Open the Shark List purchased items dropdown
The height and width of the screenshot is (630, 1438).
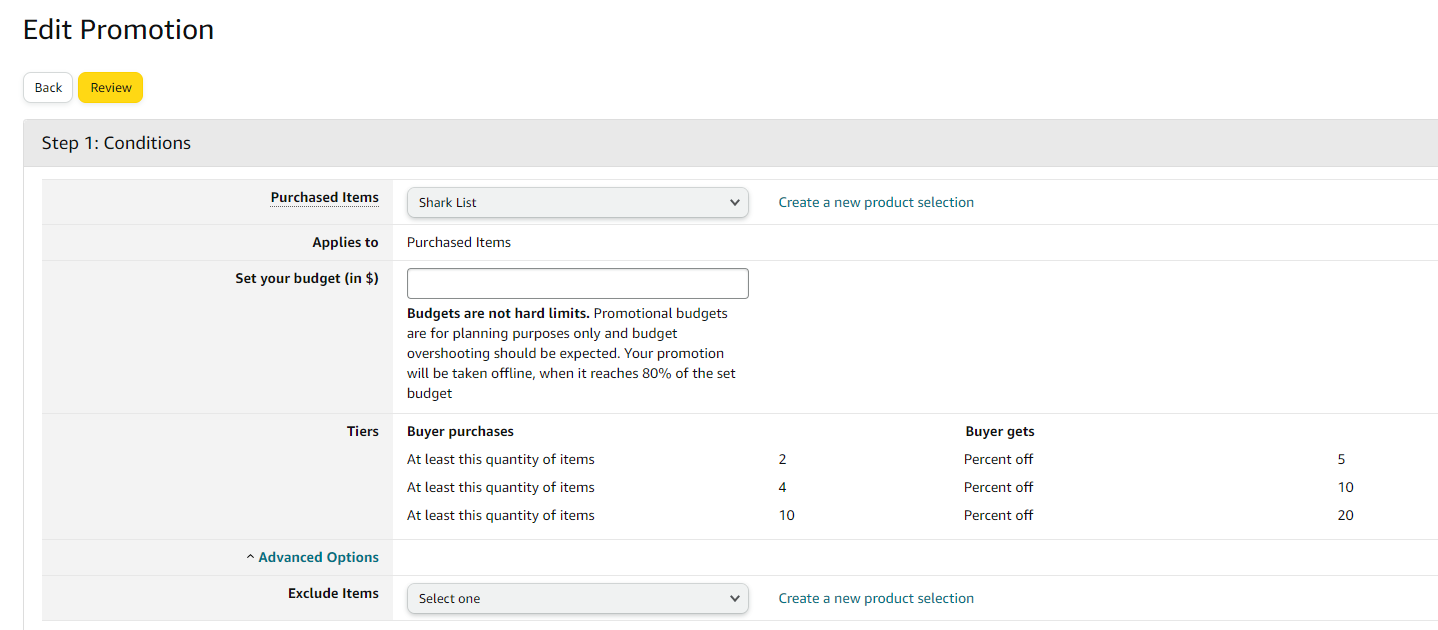(x=577, y=202)
